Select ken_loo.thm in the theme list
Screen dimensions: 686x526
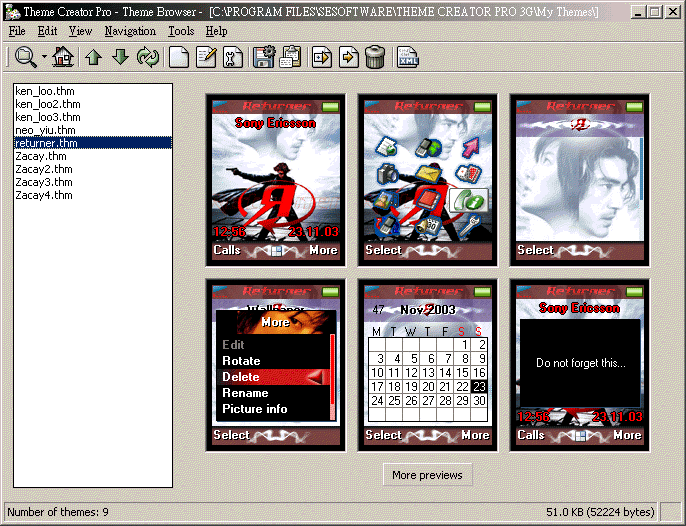tap(93, 91)
